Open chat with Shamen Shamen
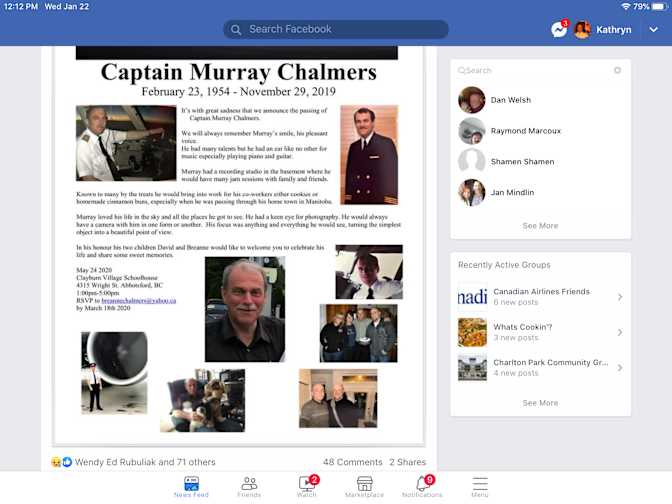The width and height of the screenshot is (672, 504). (x=540, y=162)
